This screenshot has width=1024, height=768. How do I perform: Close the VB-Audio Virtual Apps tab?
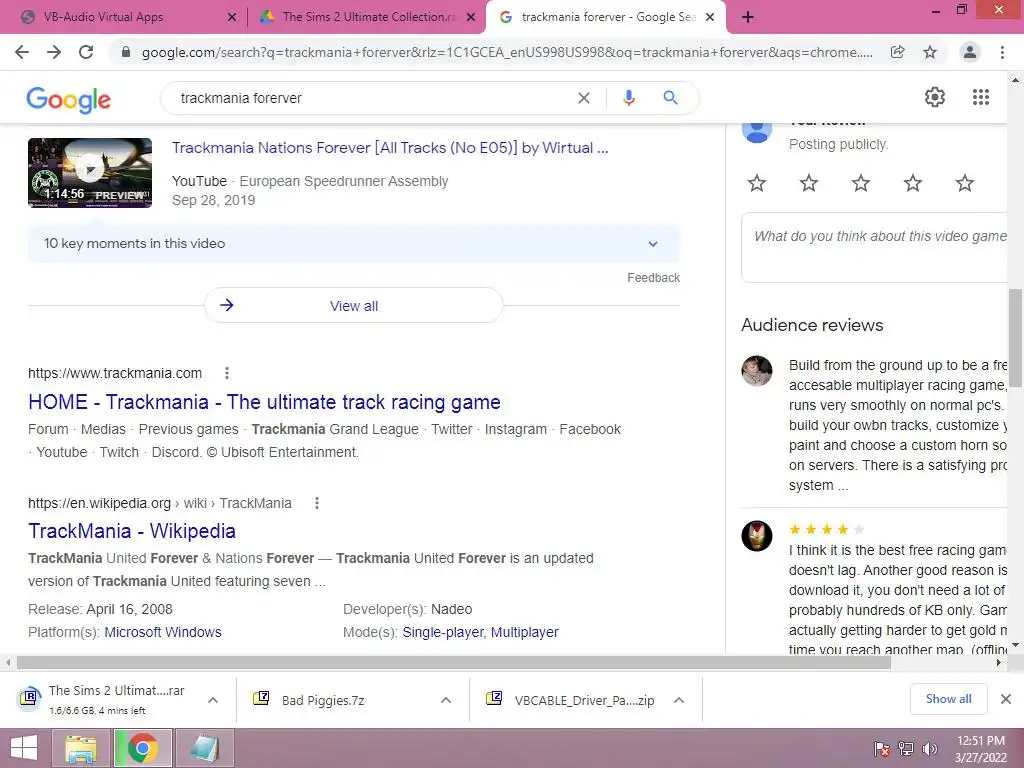232,18
